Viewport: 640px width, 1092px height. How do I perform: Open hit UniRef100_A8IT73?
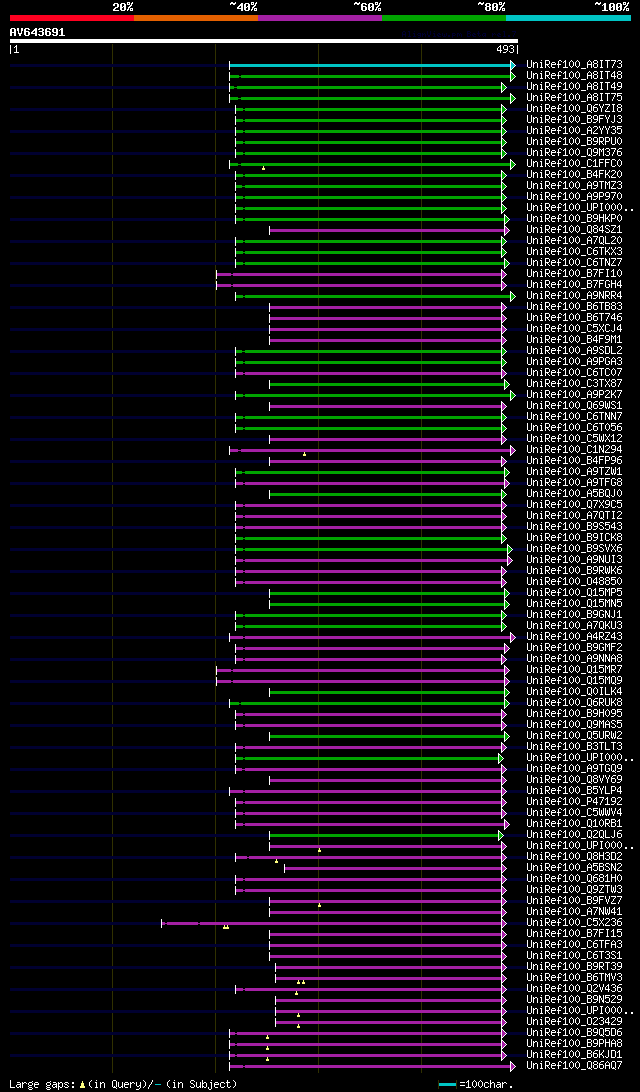(575, 65)
